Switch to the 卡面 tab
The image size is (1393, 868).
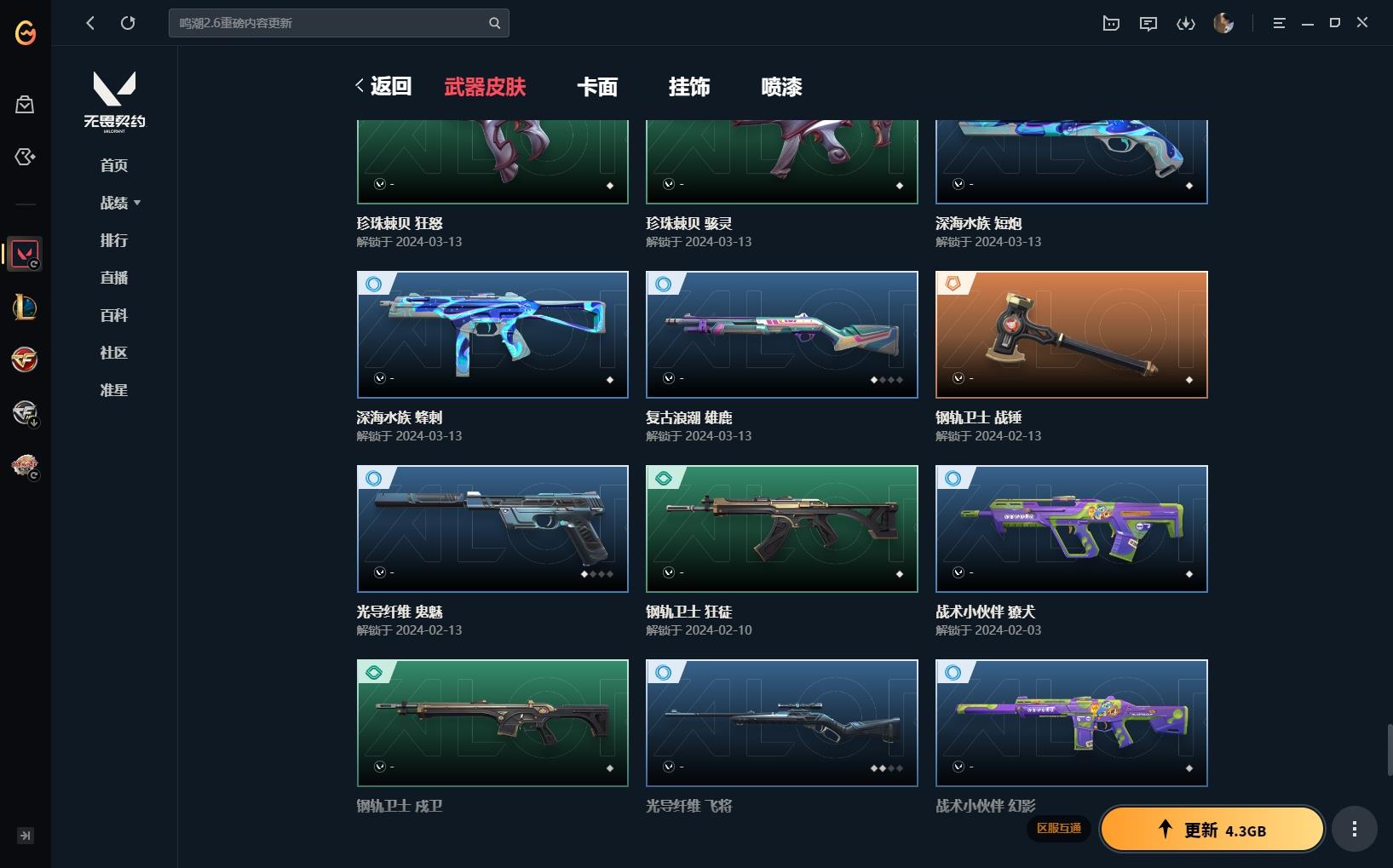(x=597, y=87)
